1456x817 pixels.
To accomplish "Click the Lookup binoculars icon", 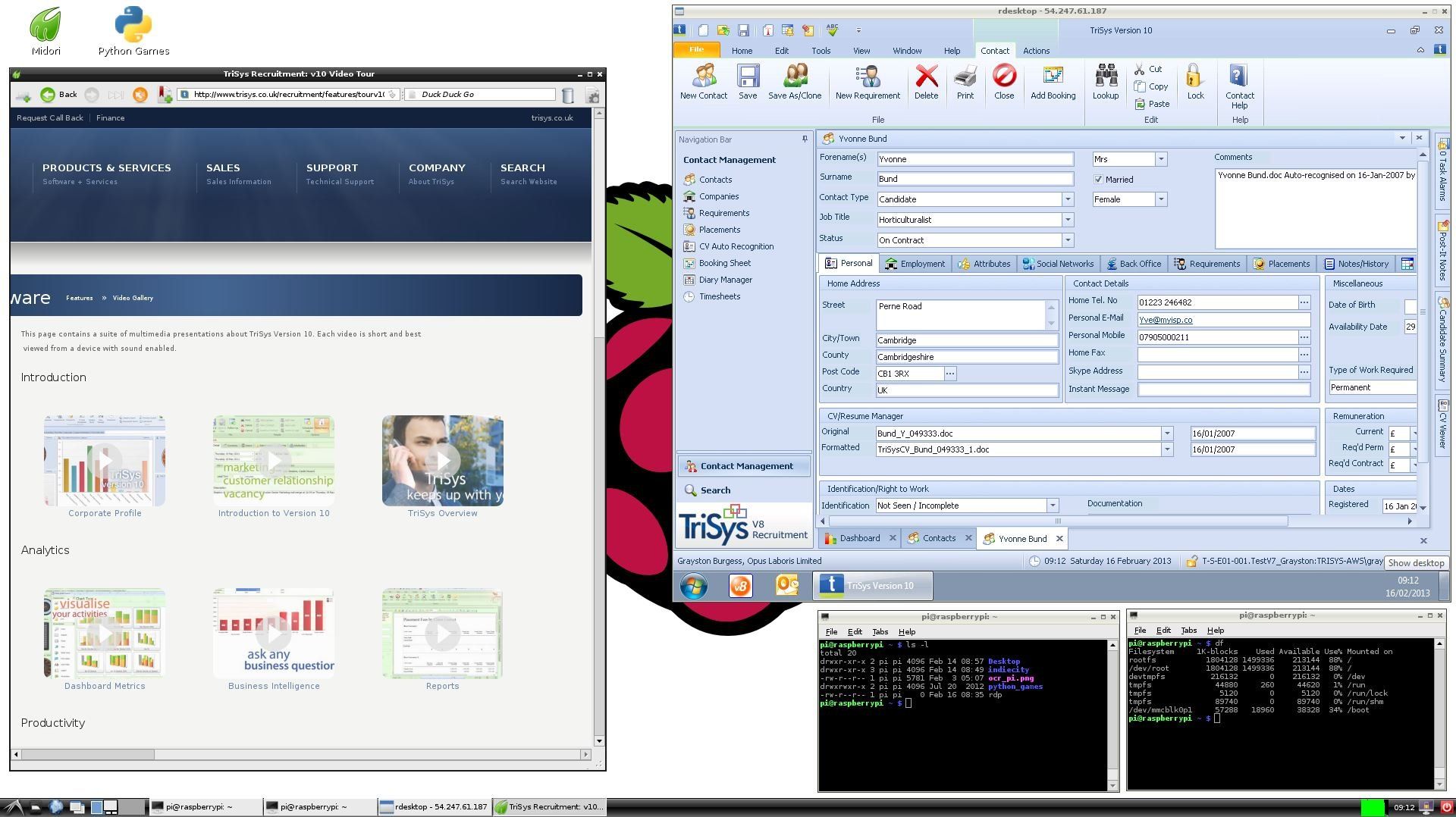I will [x=1106, y=82].
